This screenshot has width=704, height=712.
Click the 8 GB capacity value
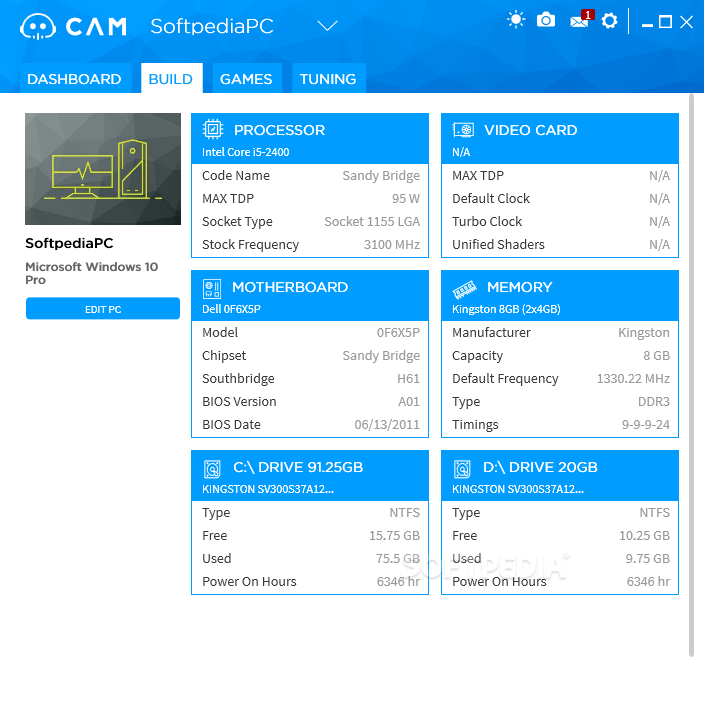656,356
